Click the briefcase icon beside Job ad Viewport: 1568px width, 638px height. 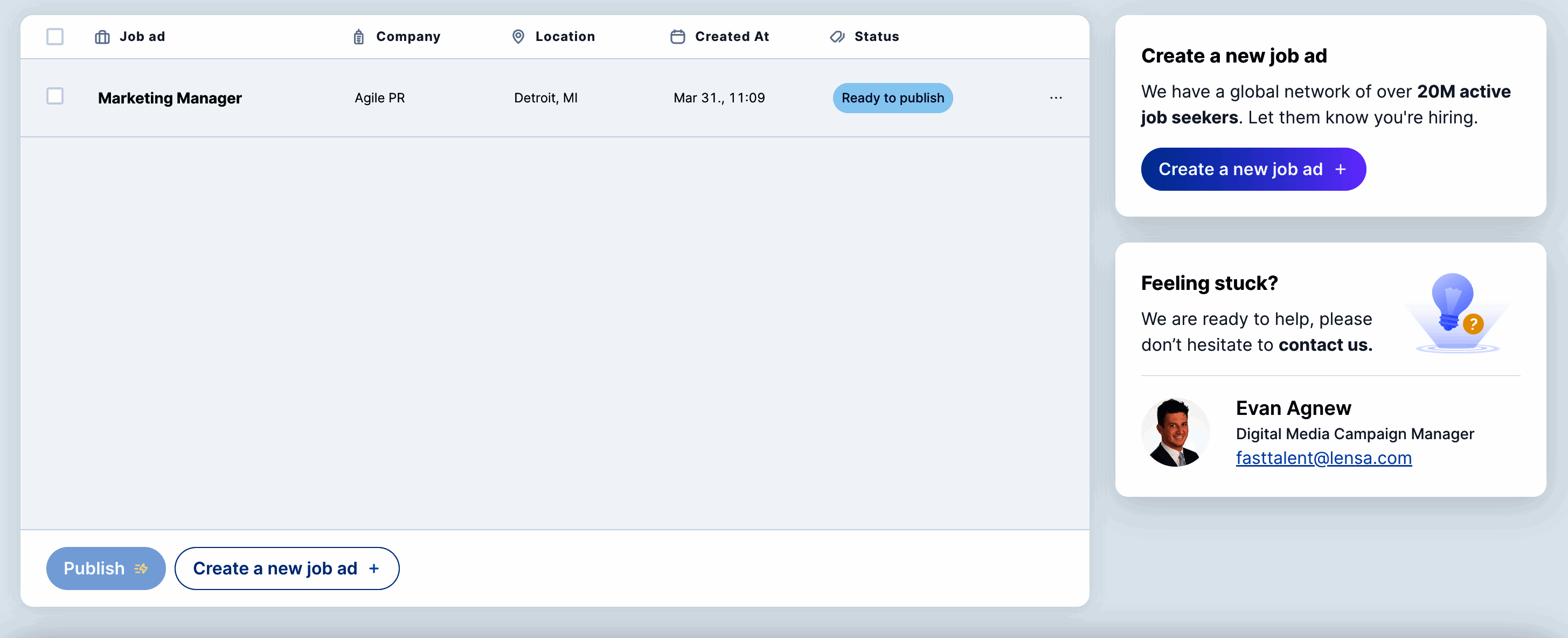[x=102, y=37]
